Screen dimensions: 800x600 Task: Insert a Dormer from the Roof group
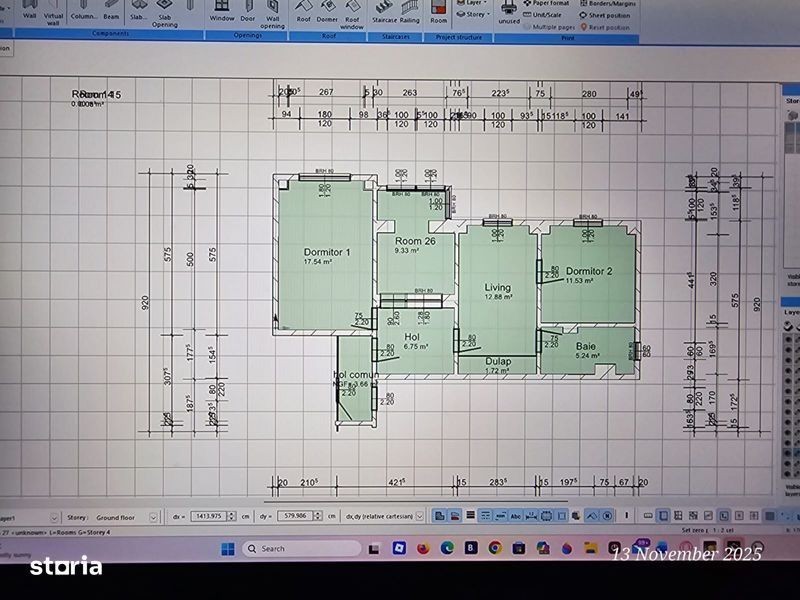(x=327, y=12)
